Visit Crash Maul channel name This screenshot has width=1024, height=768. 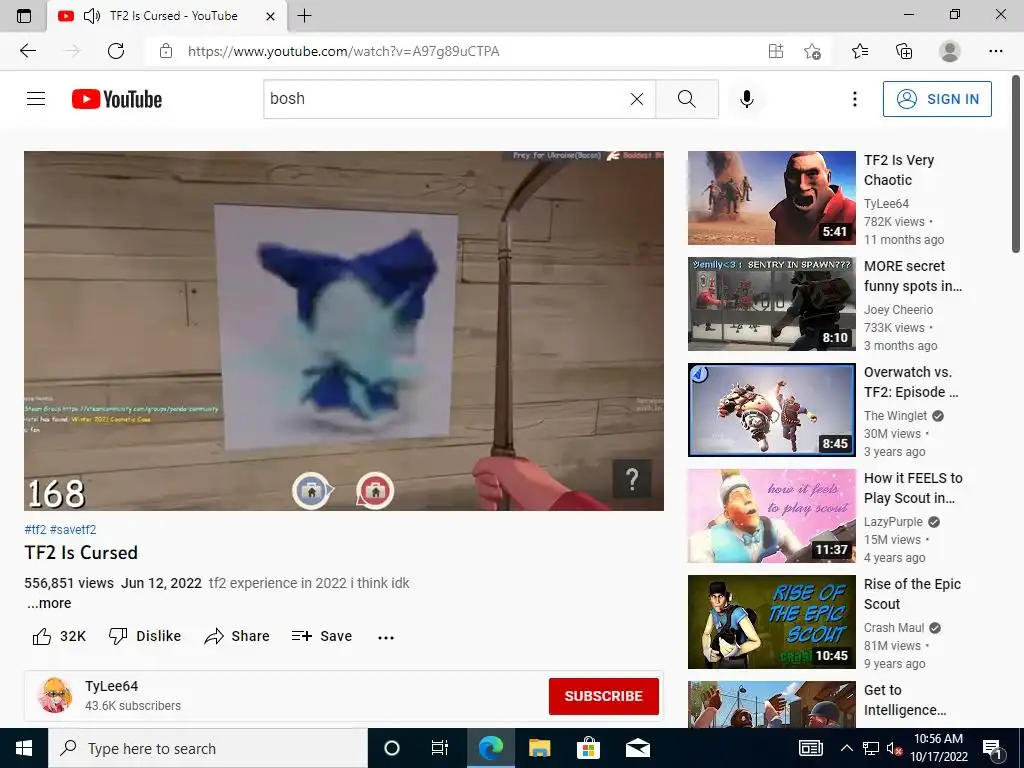[x=894, y=628]
